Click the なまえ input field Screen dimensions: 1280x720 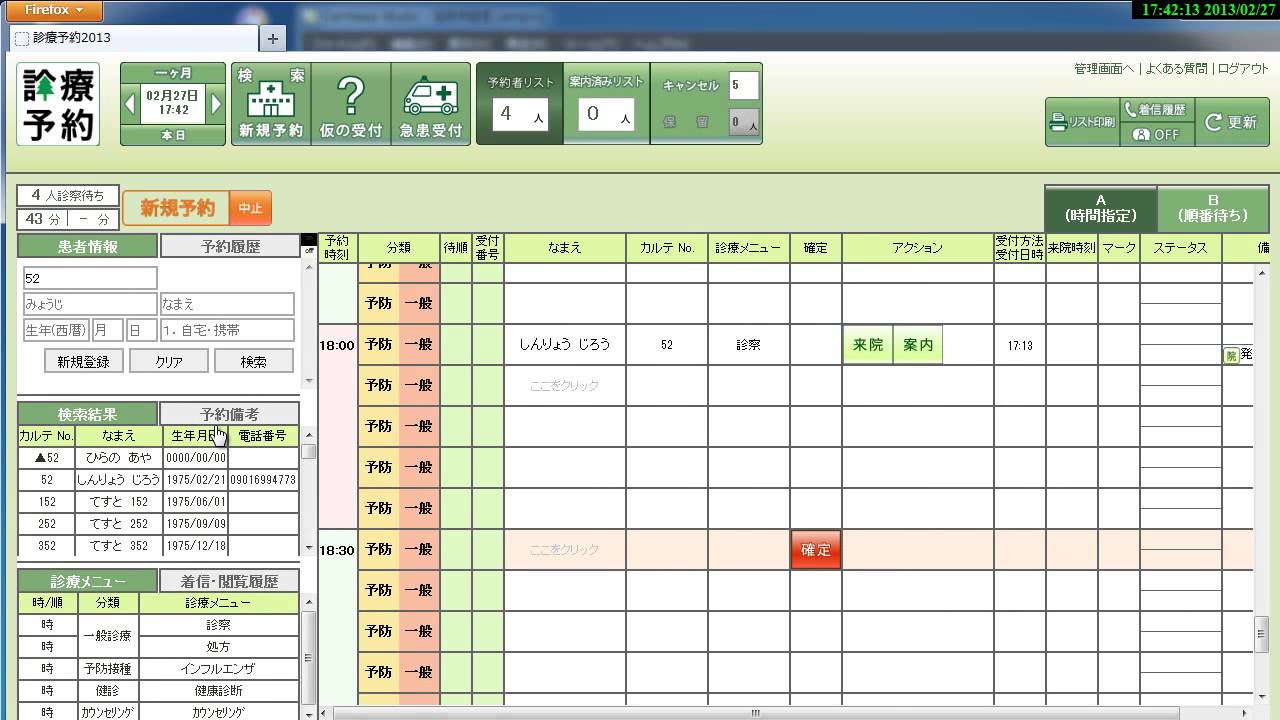(x=227, y=304)
